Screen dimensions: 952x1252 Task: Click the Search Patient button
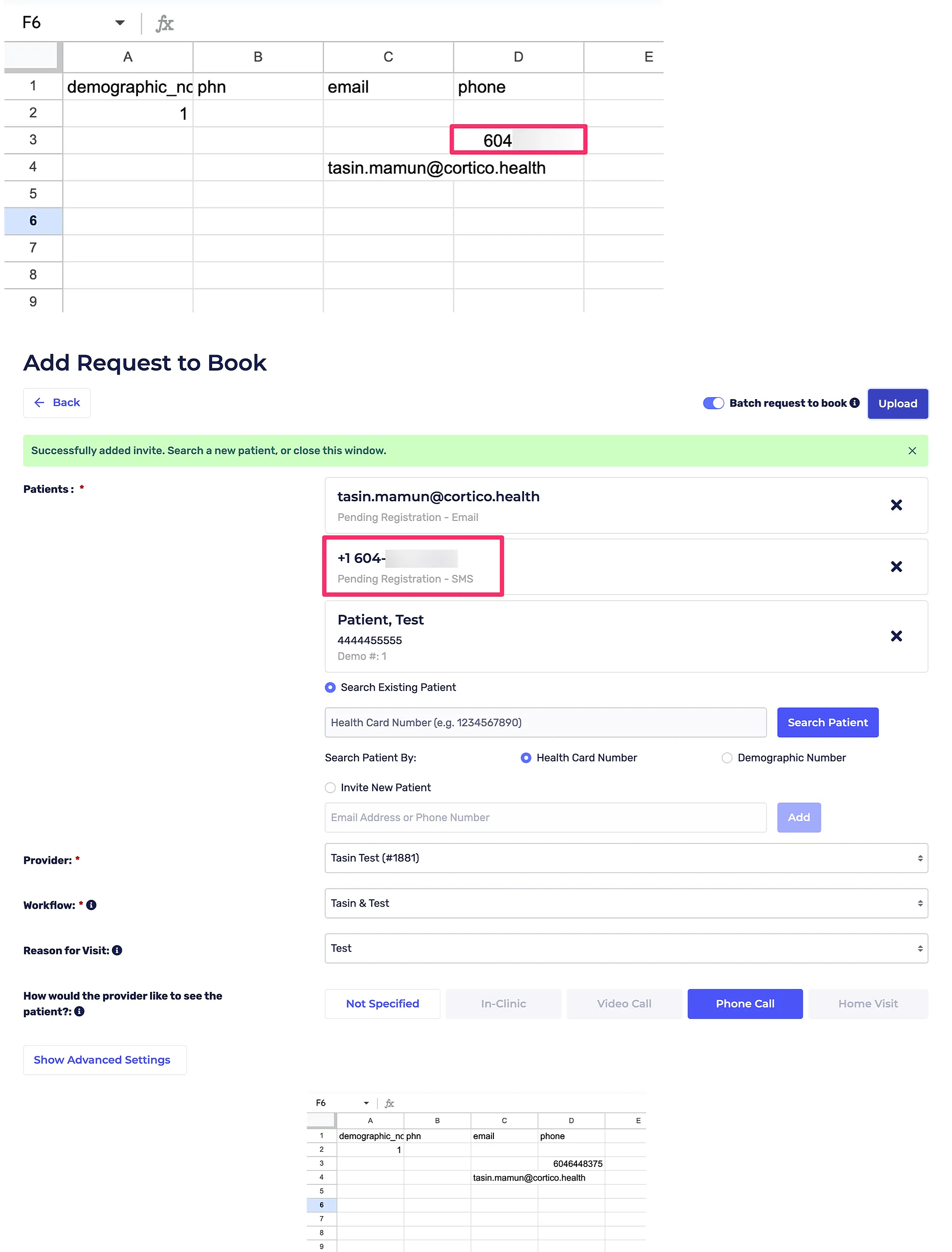[827, 723]
